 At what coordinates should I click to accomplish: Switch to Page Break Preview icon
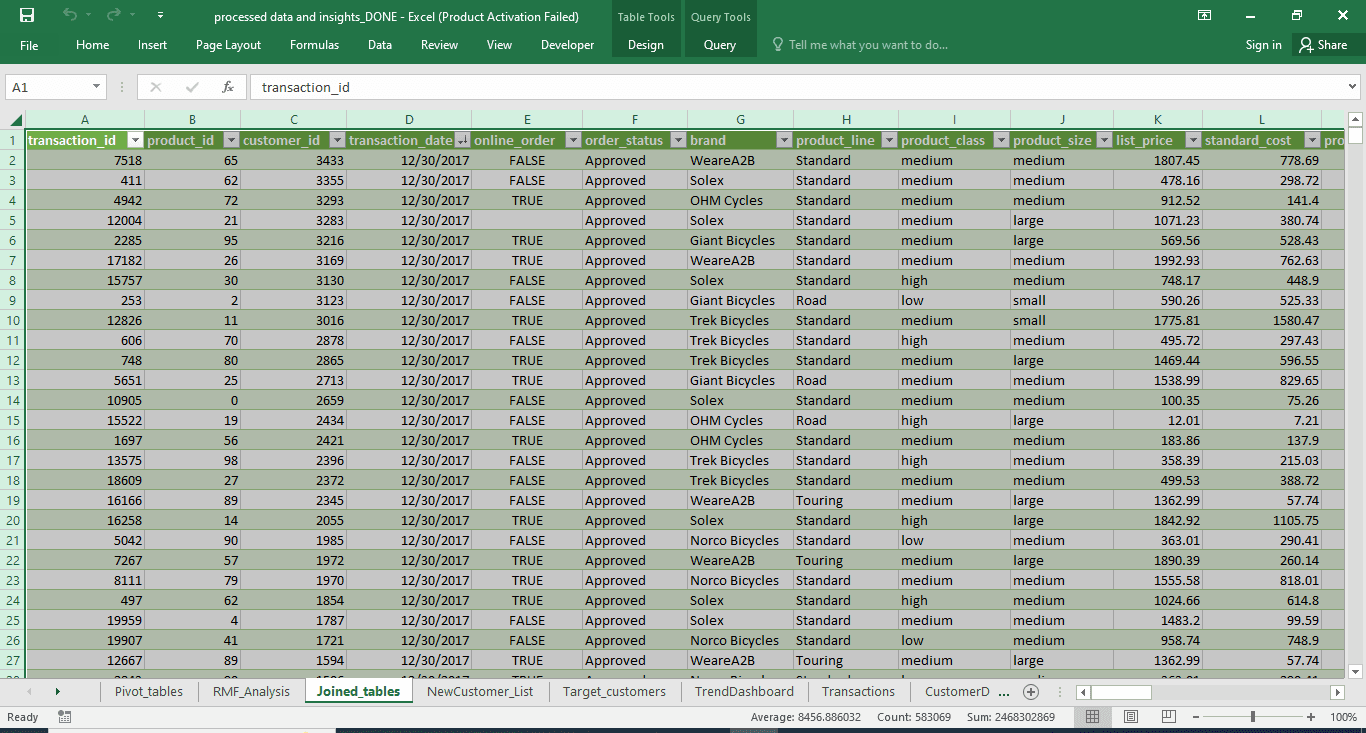tap(1169, 717)
